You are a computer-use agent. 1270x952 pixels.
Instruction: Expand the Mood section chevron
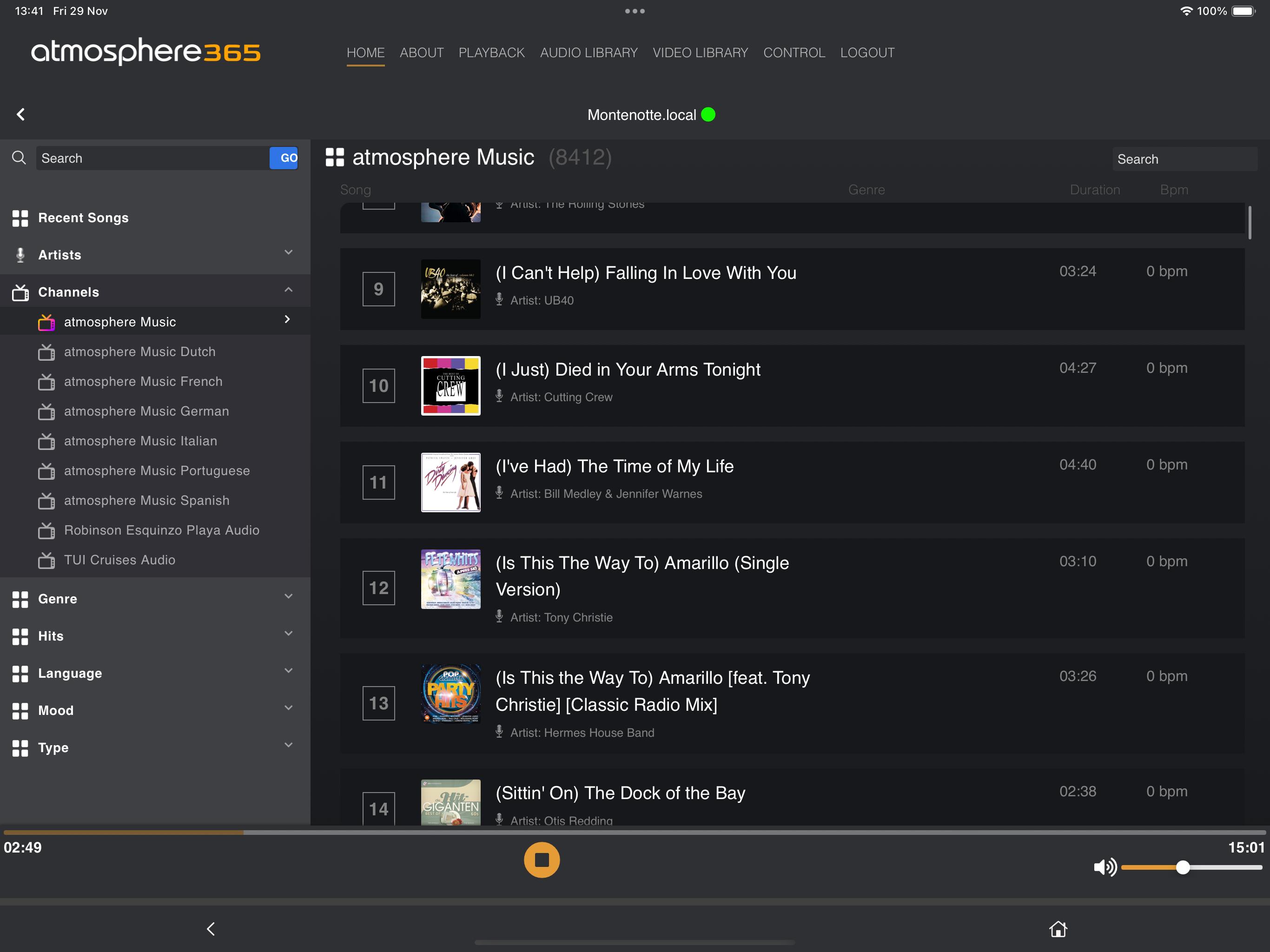click(288, 708)
